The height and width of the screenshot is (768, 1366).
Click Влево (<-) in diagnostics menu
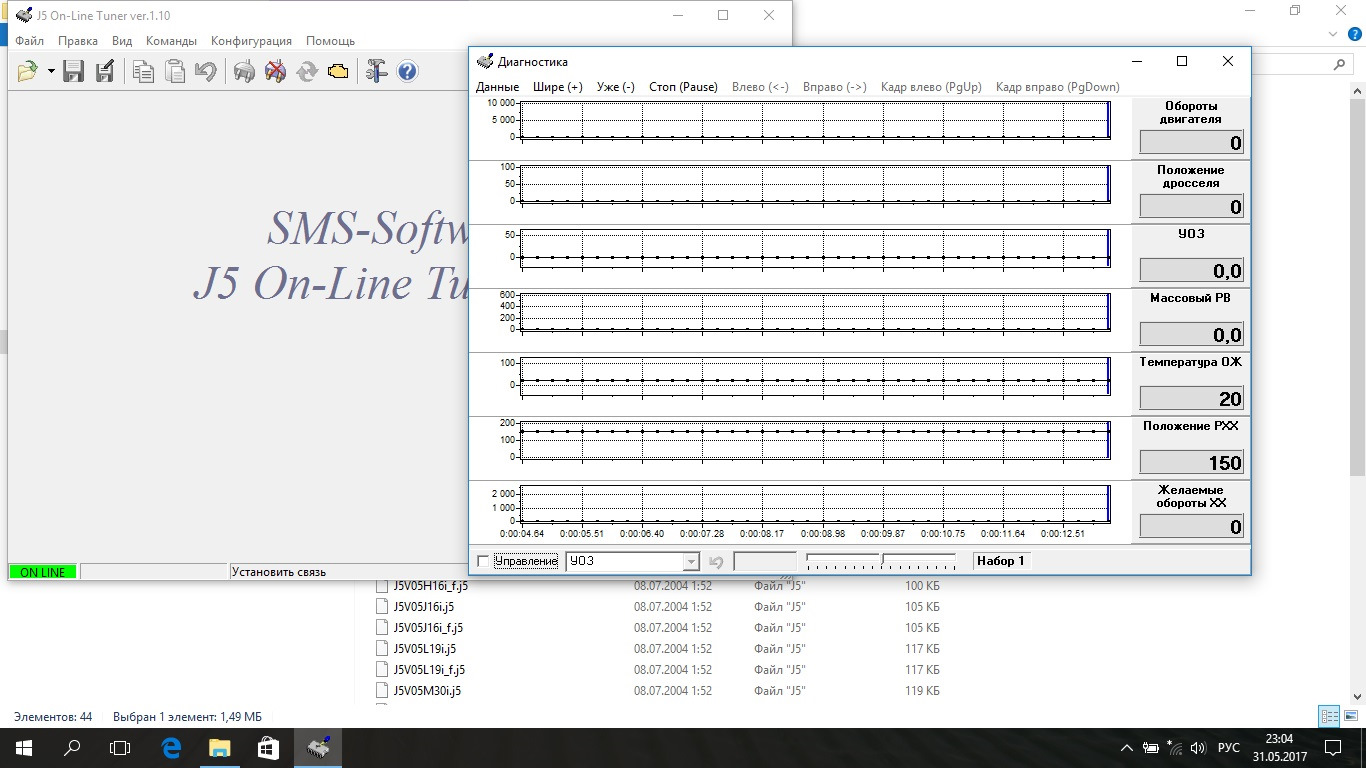[x=761, y=87]
